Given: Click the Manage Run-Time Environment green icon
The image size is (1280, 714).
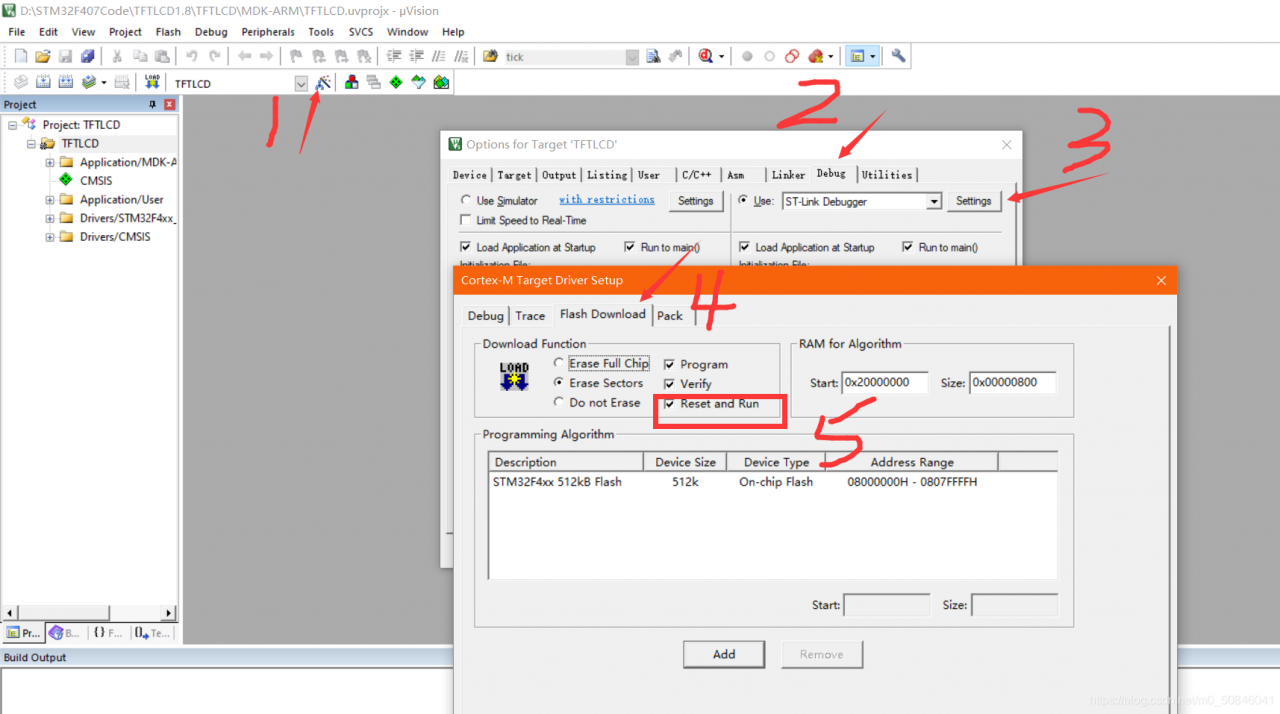Looking at the screenshot, I should click(x=396, y=83).
